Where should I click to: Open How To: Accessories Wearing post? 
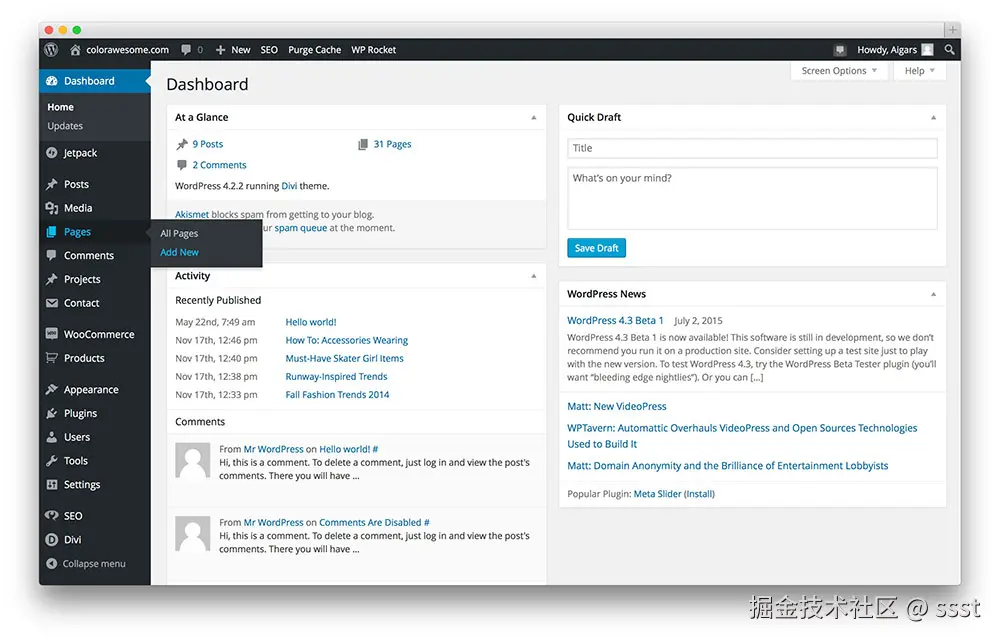[x=346, y=341]
